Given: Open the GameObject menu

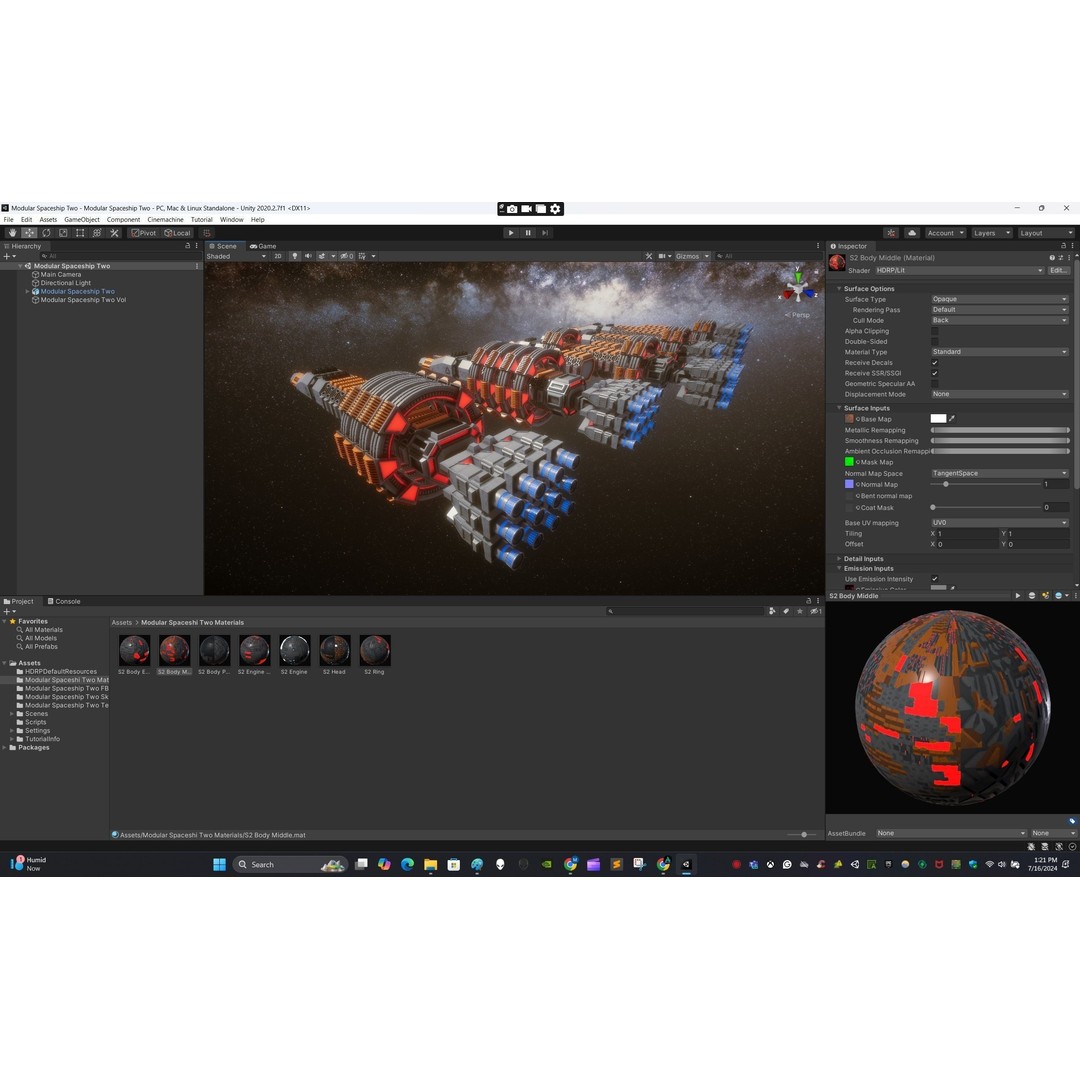Looking at the screenshot, I should [x=82, y=220].
